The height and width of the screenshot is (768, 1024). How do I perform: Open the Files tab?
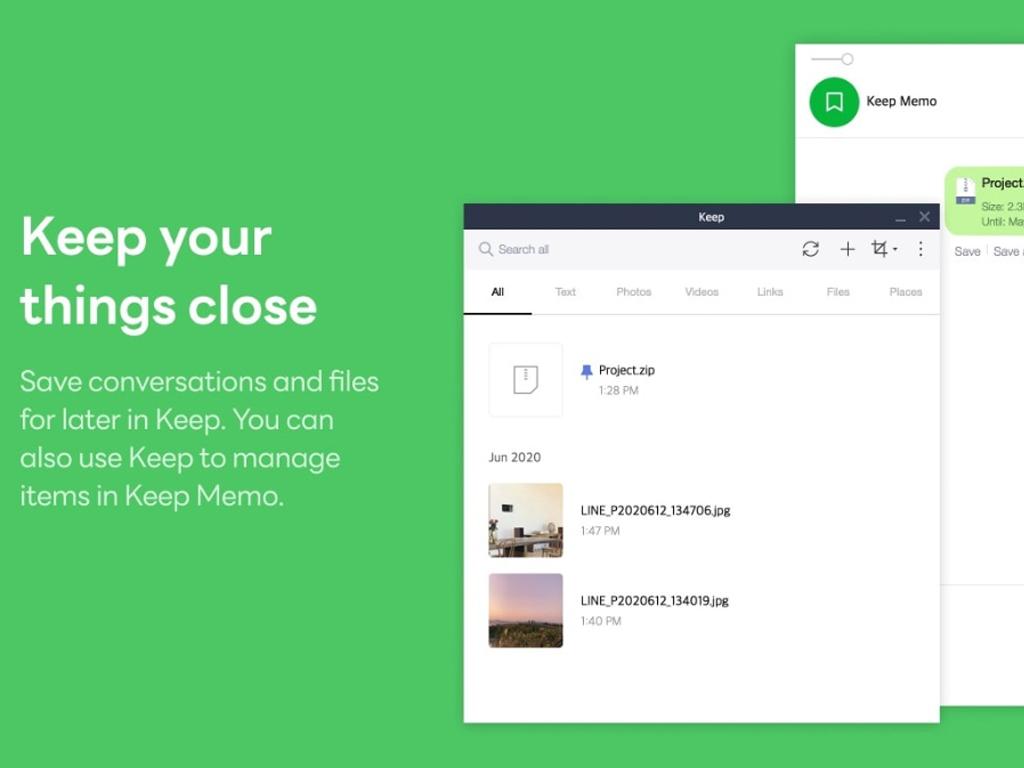[x=838, y=292]
